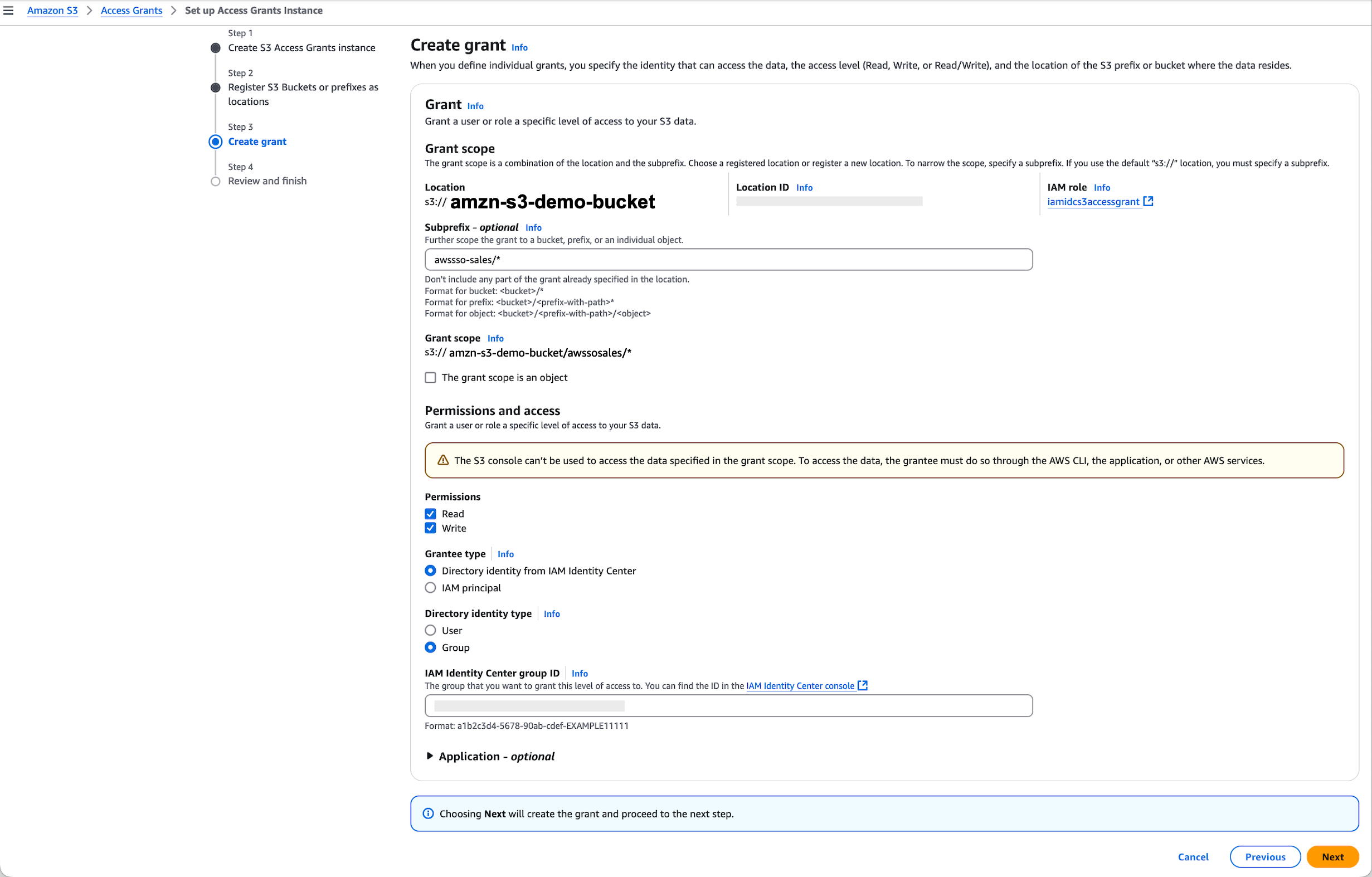This screenshot has width=1372, height=877.
Task: Select User as directory identity type
Action: point(430,630)
